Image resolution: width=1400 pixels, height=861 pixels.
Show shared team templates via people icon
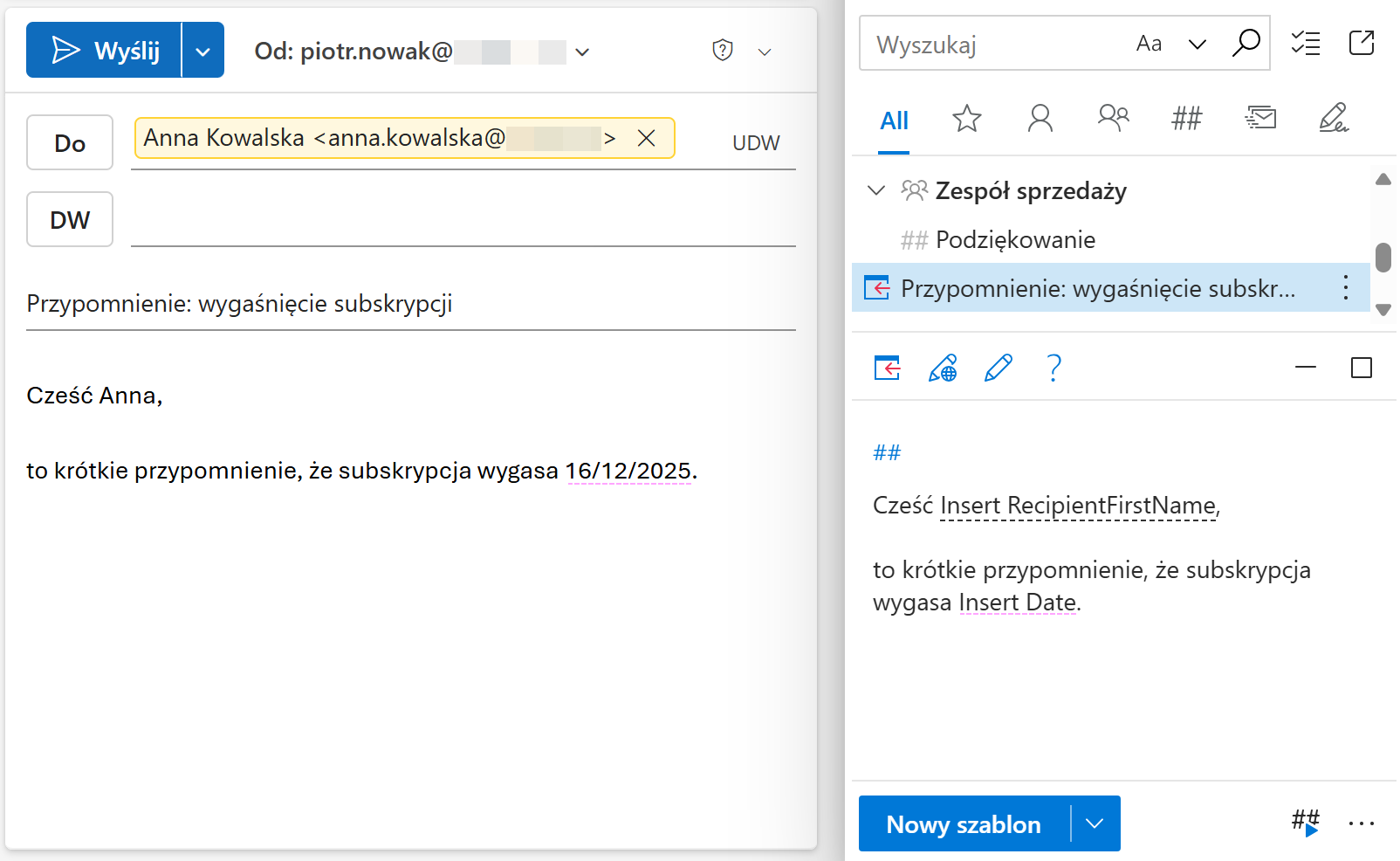pos(1113,120)
